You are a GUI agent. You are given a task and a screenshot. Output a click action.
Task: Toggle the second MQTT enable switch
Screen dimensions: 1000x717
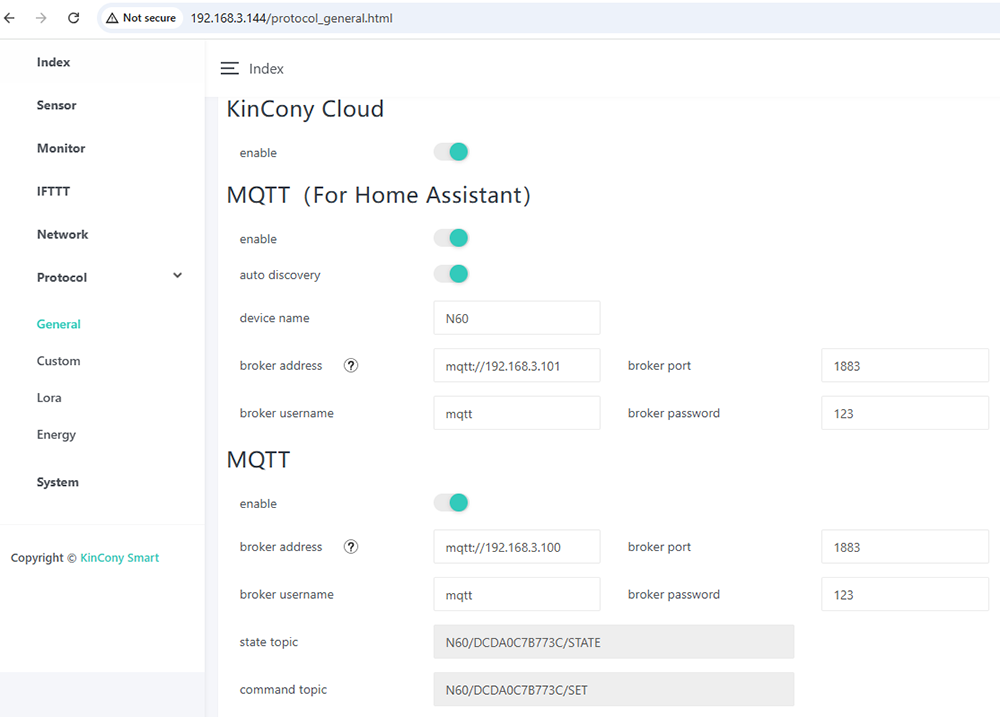(452, 503)
